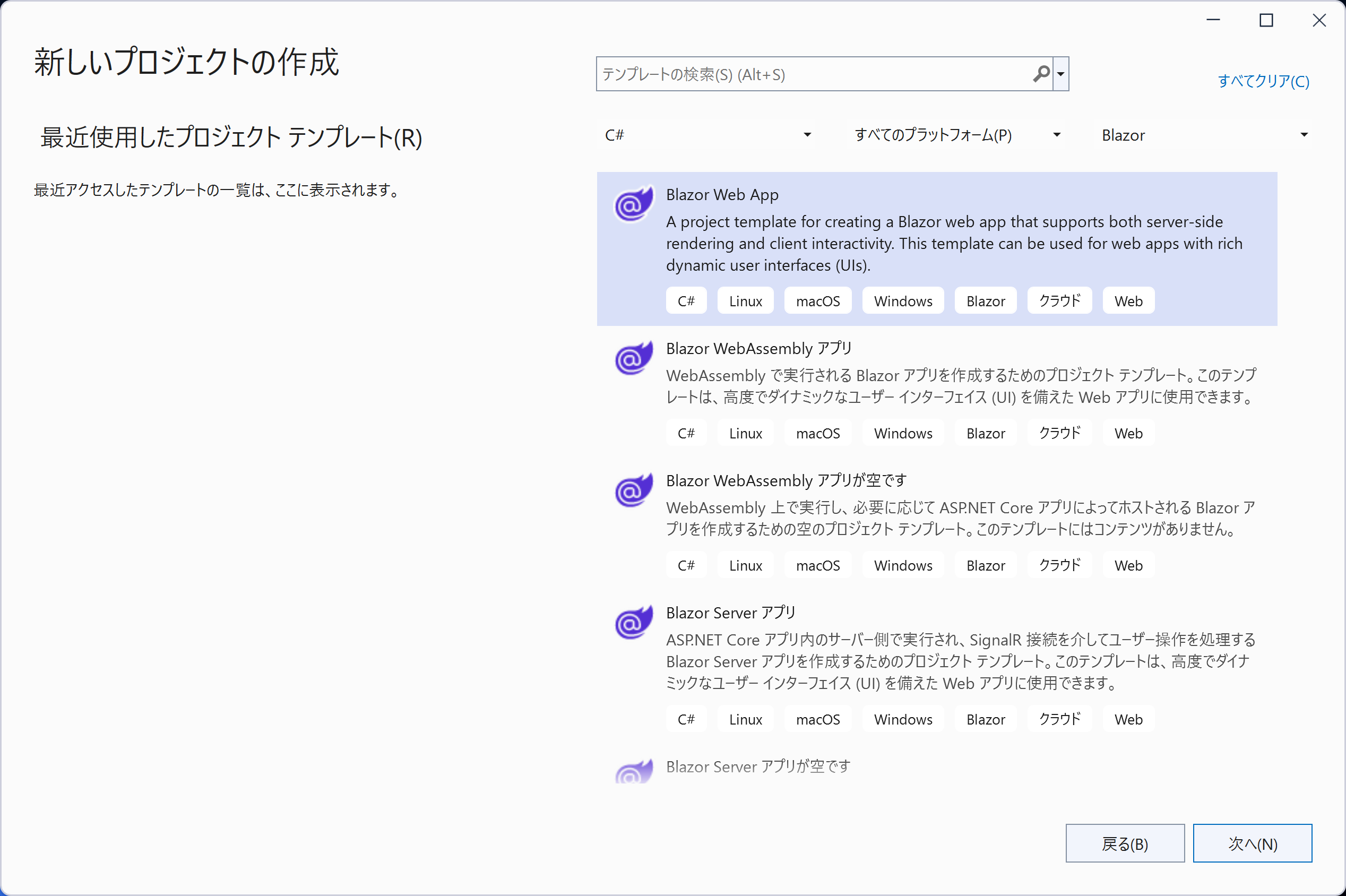
Task: Click the クラウド tag under WebAssembly アプリが空です
Action: (1060, 565)
